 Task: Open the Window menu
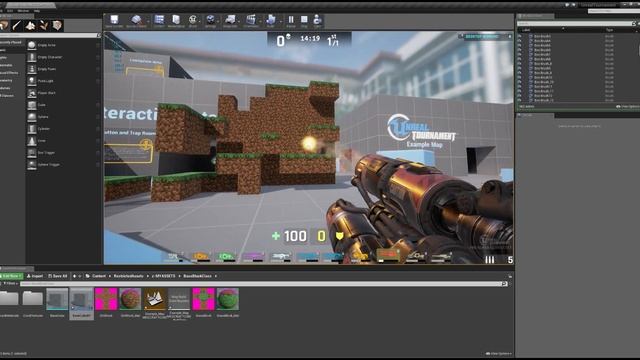23,11
